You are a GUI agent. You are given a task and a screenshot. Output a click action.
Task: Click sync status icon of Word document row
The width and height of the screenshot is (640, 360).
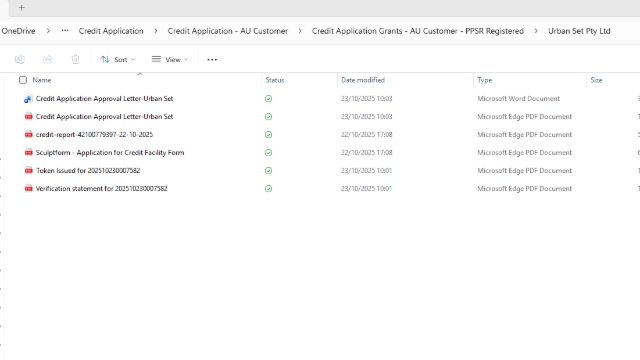pyautogui.click(x=268, y=99)
